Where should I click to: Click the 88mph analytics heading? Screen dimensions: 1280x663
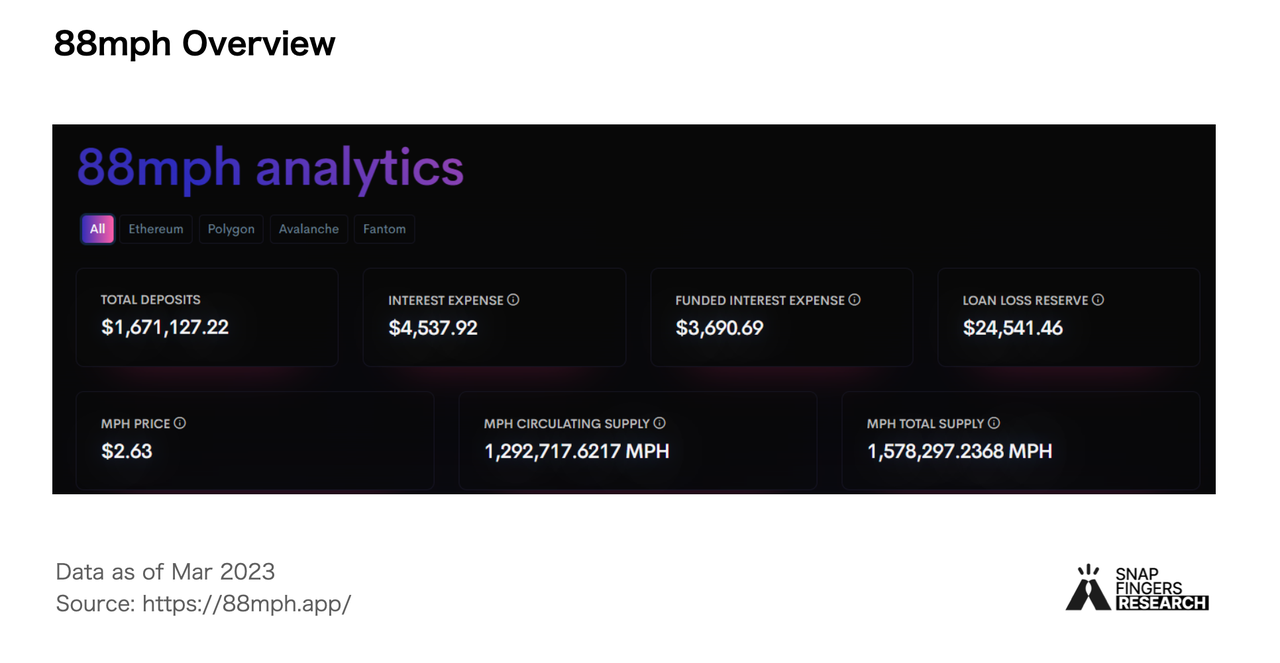point(270,168)
